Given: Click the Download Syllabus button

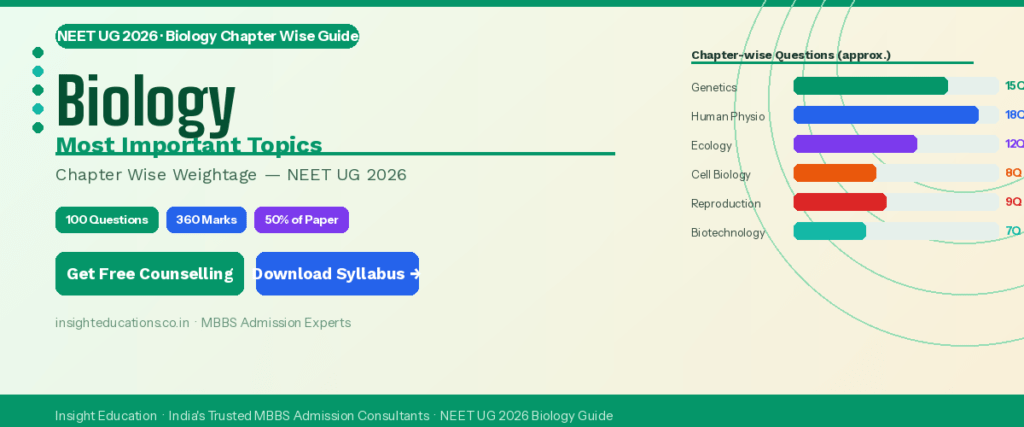Looking at the screenshot, I should (337, 274).
